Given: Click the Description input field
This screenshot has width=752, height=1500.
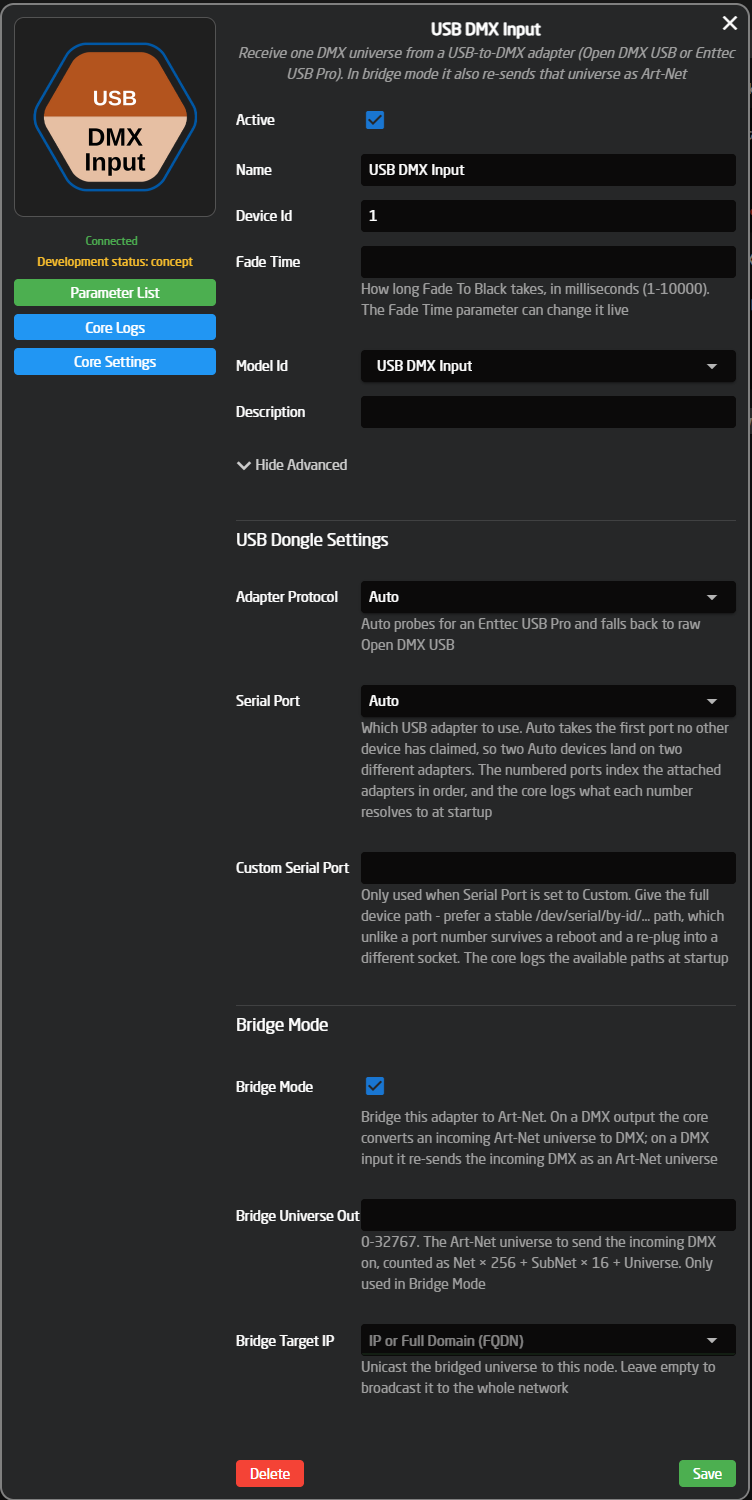Looking at the screenshot, I should (548, 412).
